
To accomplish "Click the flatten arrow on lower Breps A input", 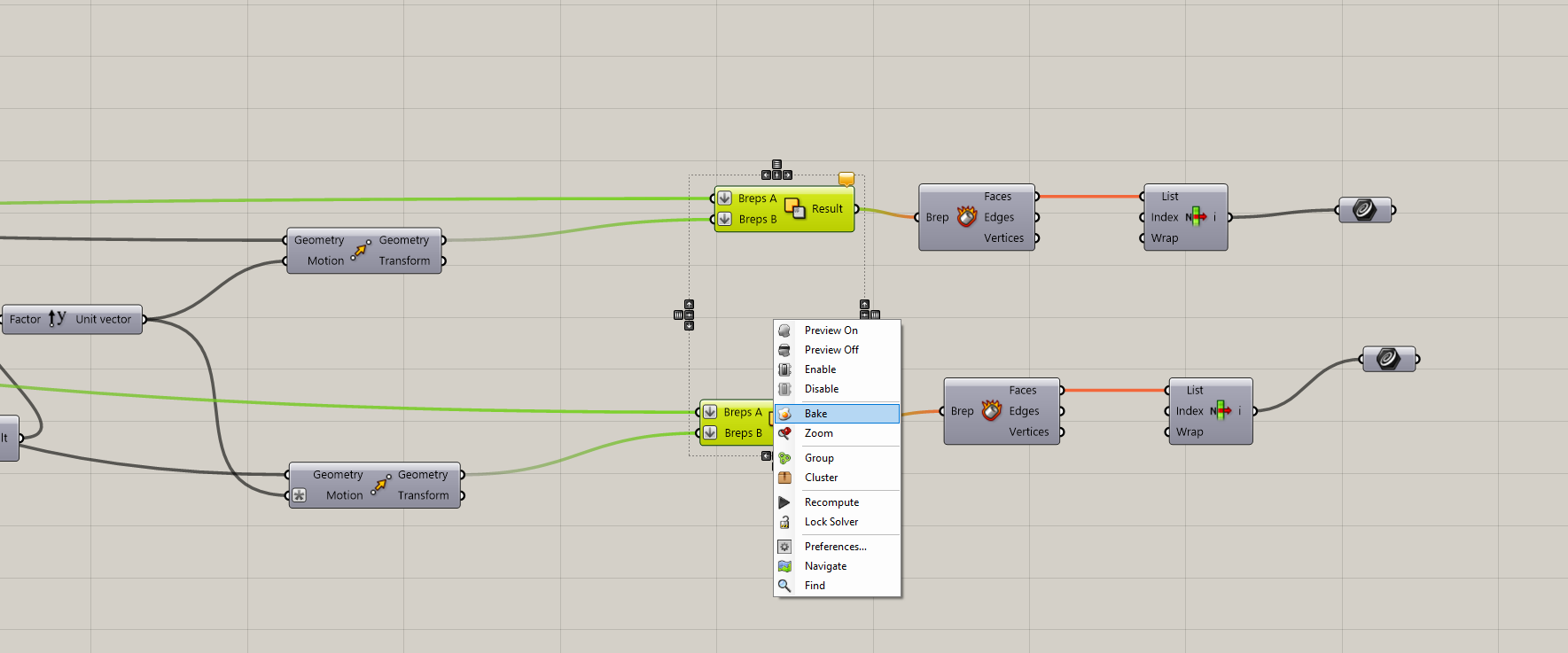I will coord(710,411).
